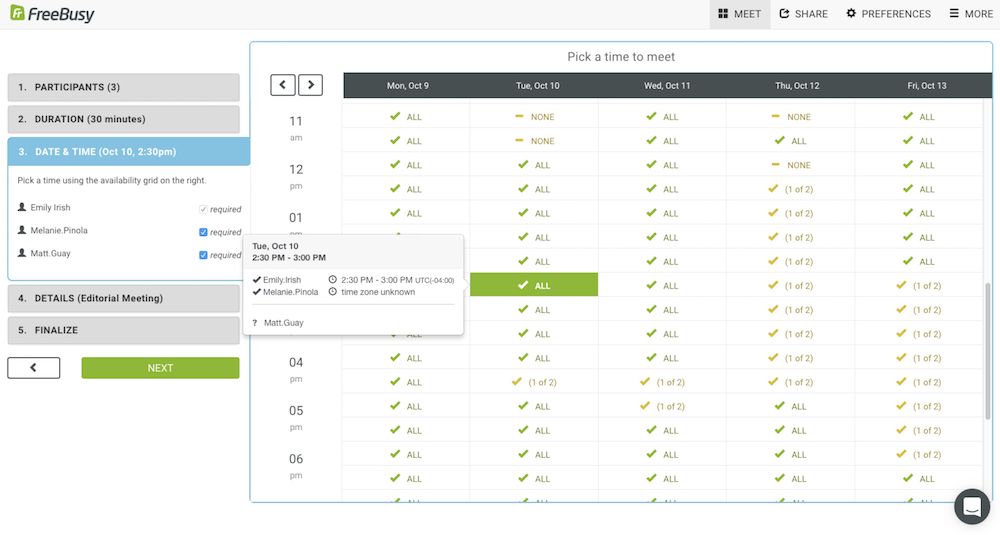Click the FreeBusy logo icon

[17, 14]
